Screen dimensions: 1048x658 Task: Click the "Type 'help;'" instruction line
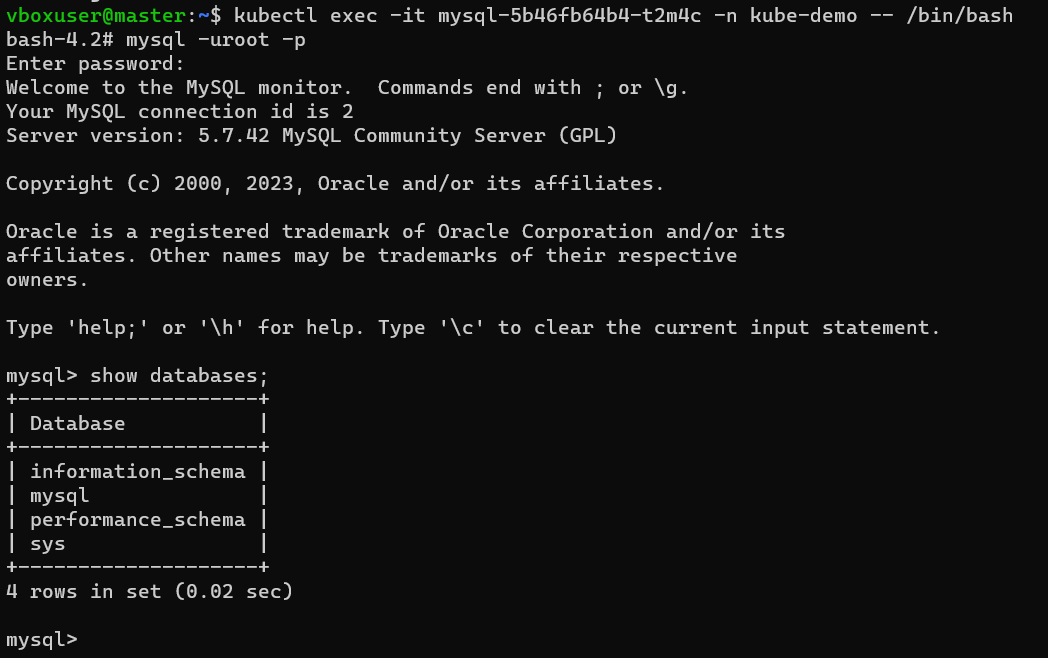pos(473,328)
